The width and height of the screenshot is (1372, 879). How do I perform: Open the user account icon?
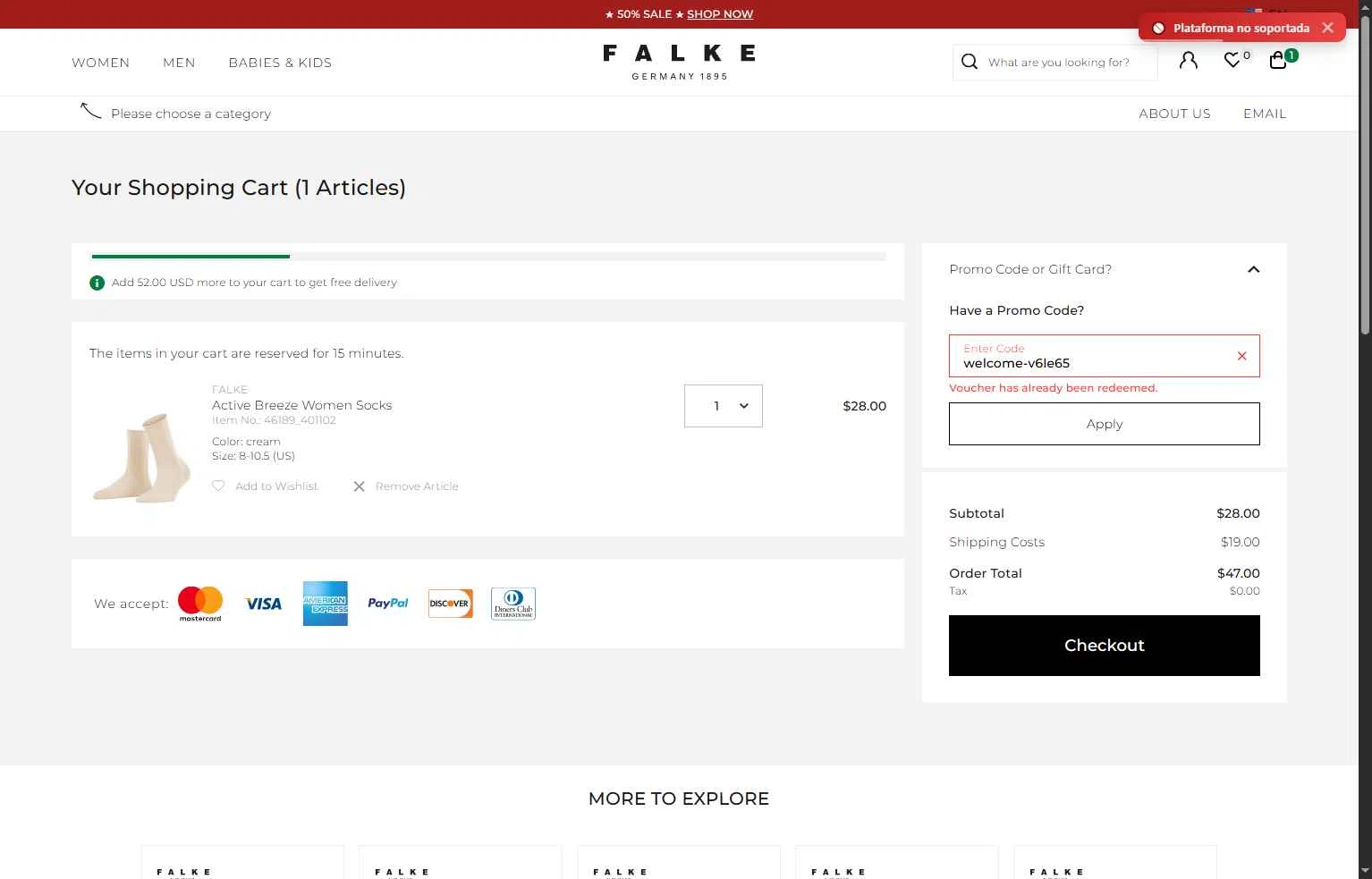click(x=1189, y=61)
